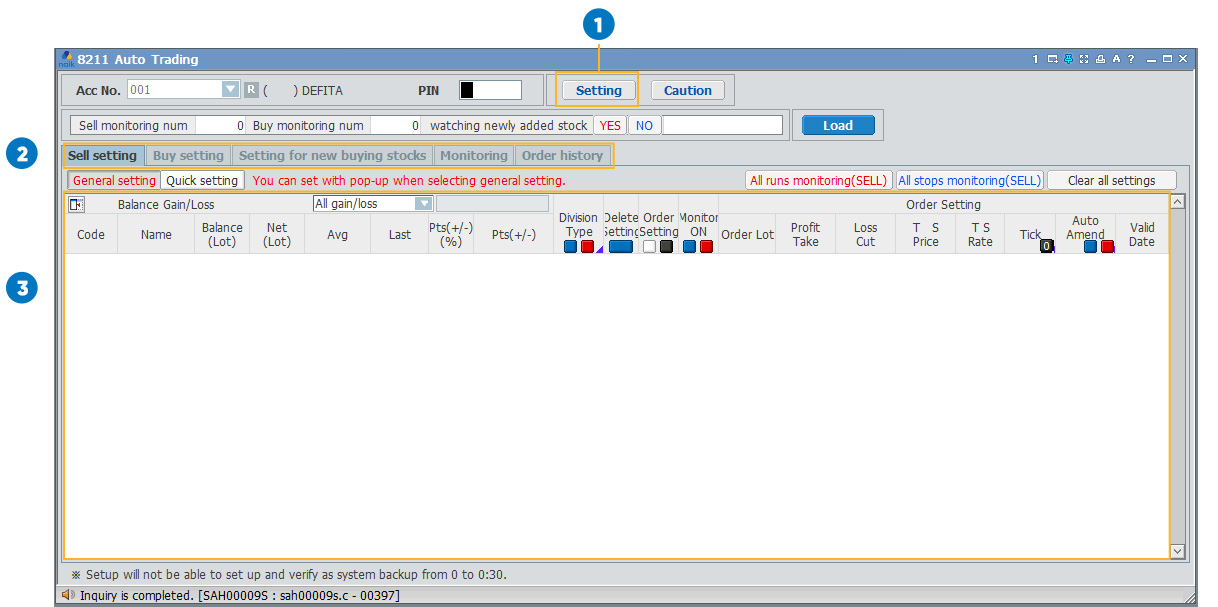
Task: Open the Tick column value selector
Action: pyautogui.click(x=1046, y=246)
